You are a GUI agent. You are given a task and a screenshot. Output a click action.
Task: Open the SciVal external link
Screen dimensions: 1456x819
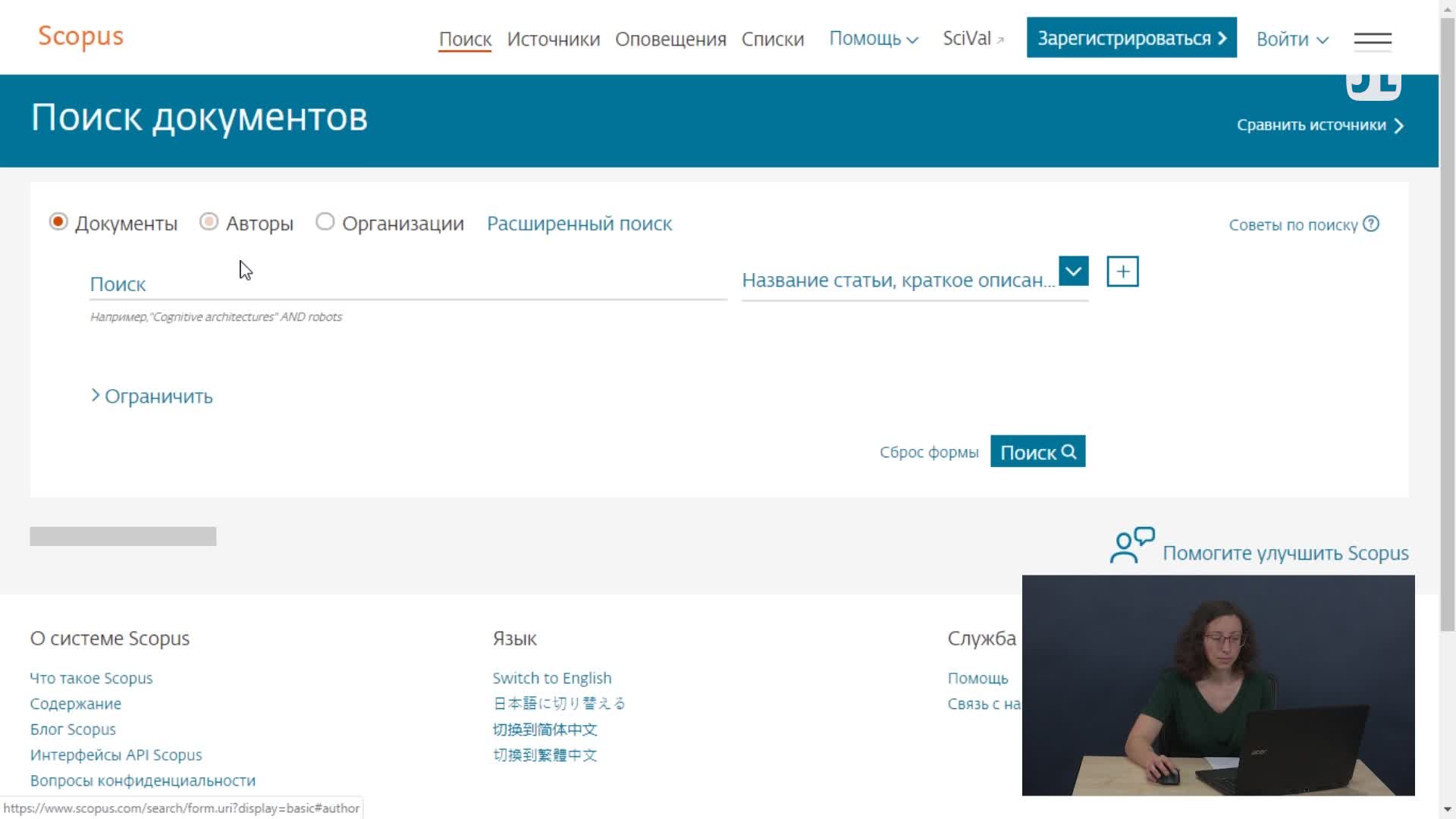point(973,39)
